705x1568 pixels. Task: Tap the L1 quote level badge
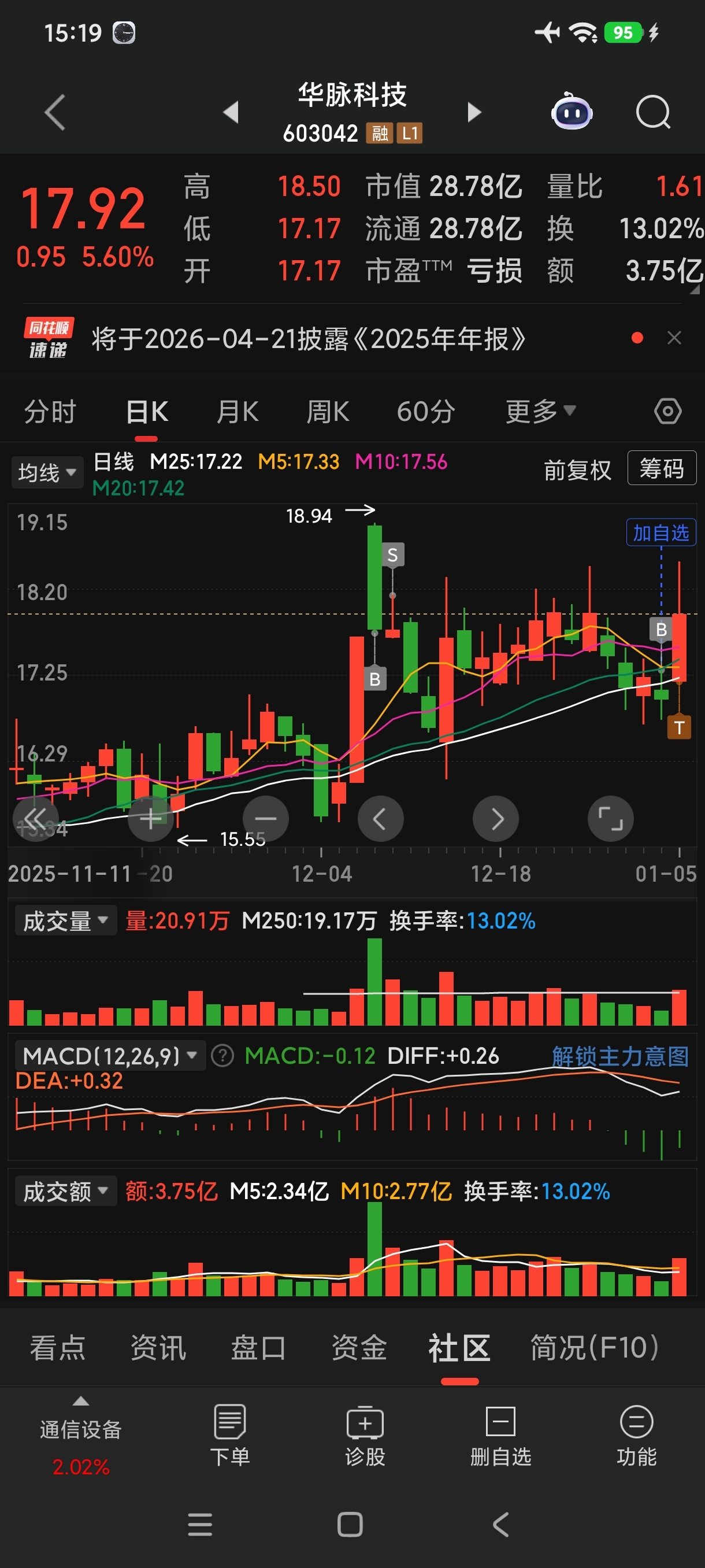coord(409,133)
